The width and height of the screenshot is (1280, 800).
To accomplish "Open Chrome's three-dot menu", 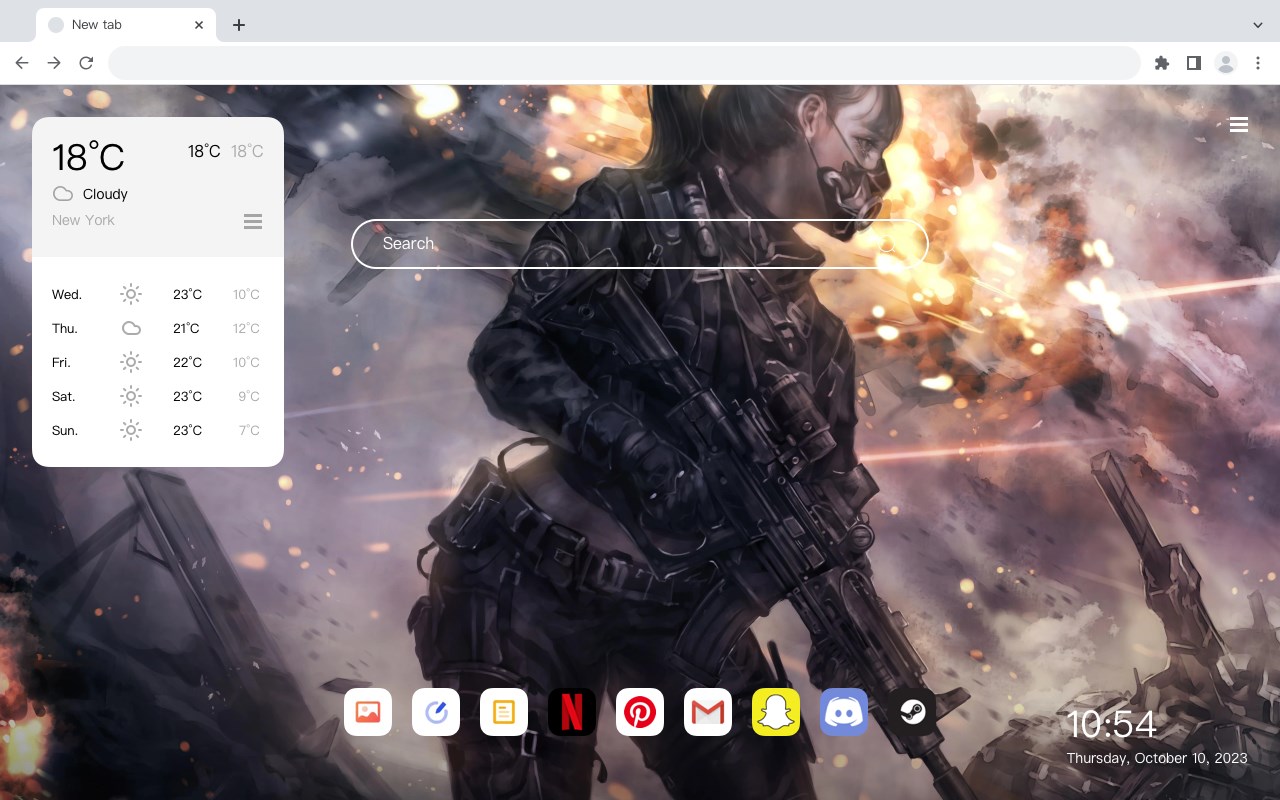I will coord(1258,63).
